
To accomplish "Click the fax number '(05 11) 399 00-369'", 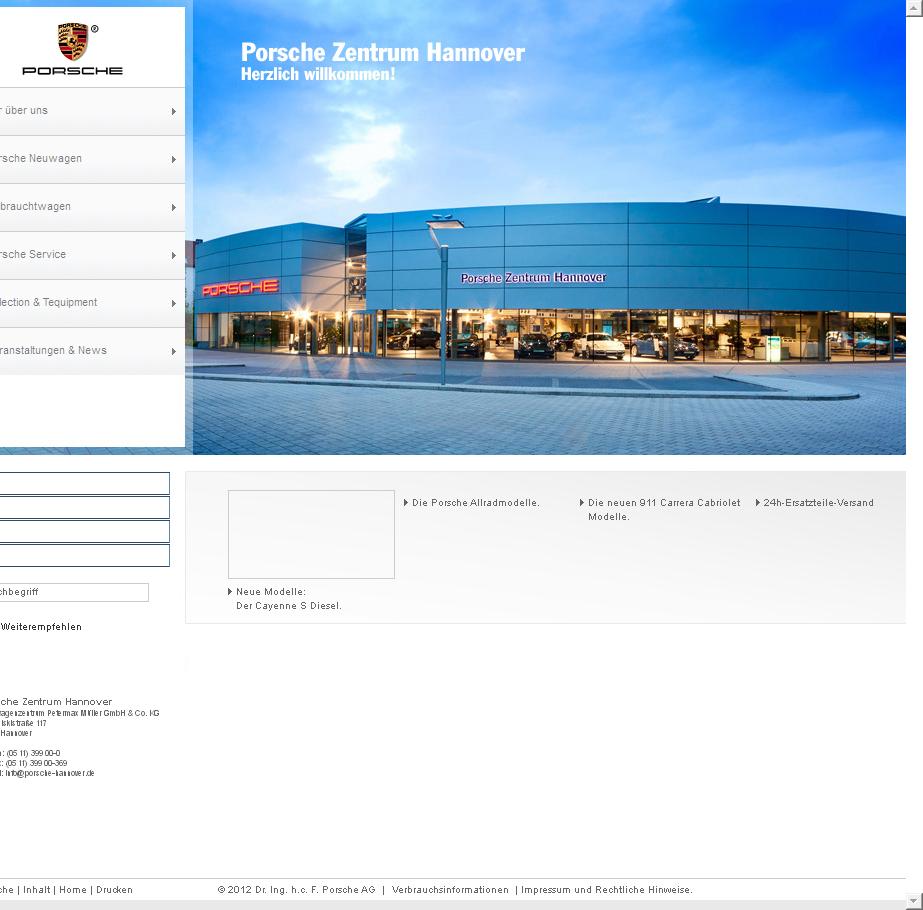I will [36, 763].
